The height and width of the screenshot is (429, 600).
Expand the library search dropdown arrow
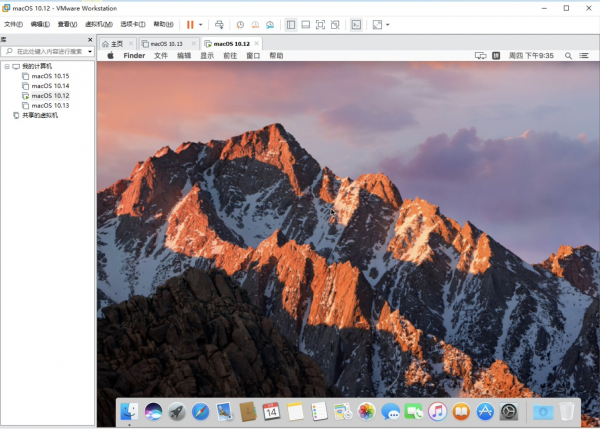point(90,51)
